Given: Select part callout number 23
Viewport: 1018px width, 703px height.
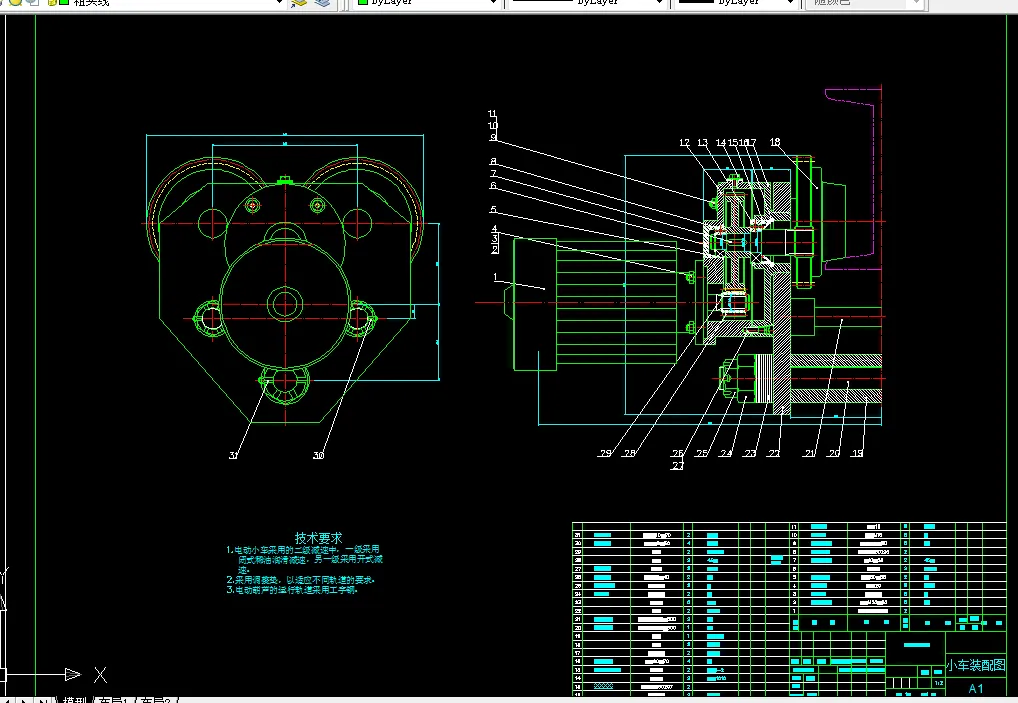Looking at the screenshot, I should (750, 452).
